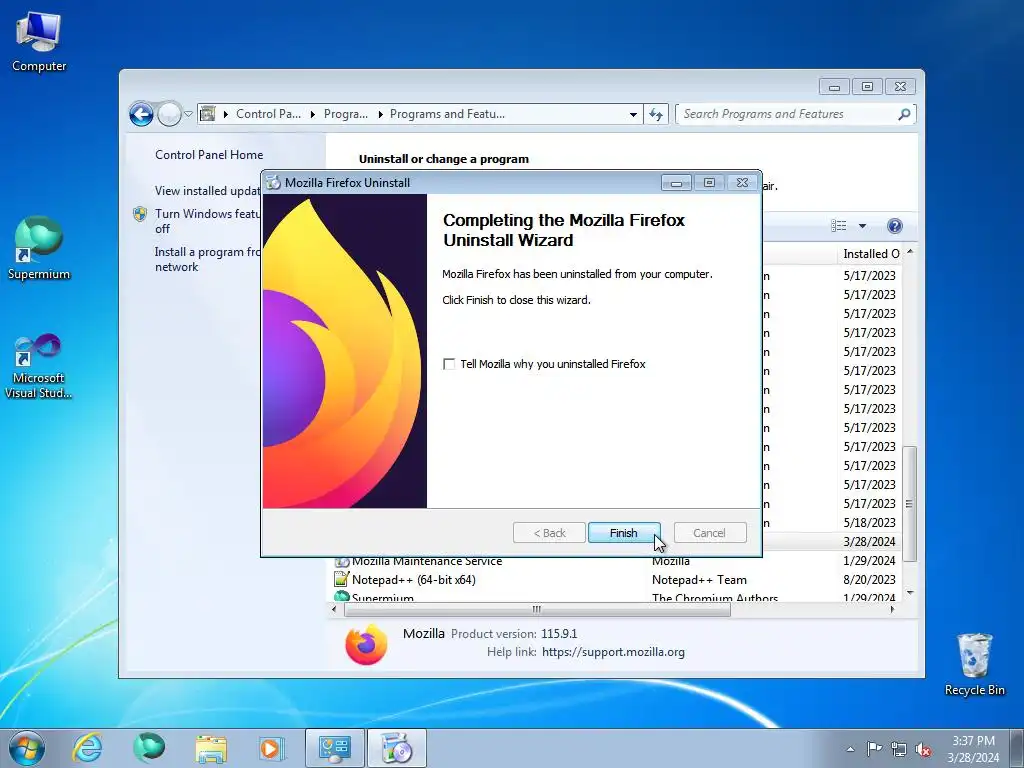The width and height of the screenshot is (1024, 768).
Task: Minimize the Mozilla Firefox Uninstall window
Action: (x=676, y=183)
